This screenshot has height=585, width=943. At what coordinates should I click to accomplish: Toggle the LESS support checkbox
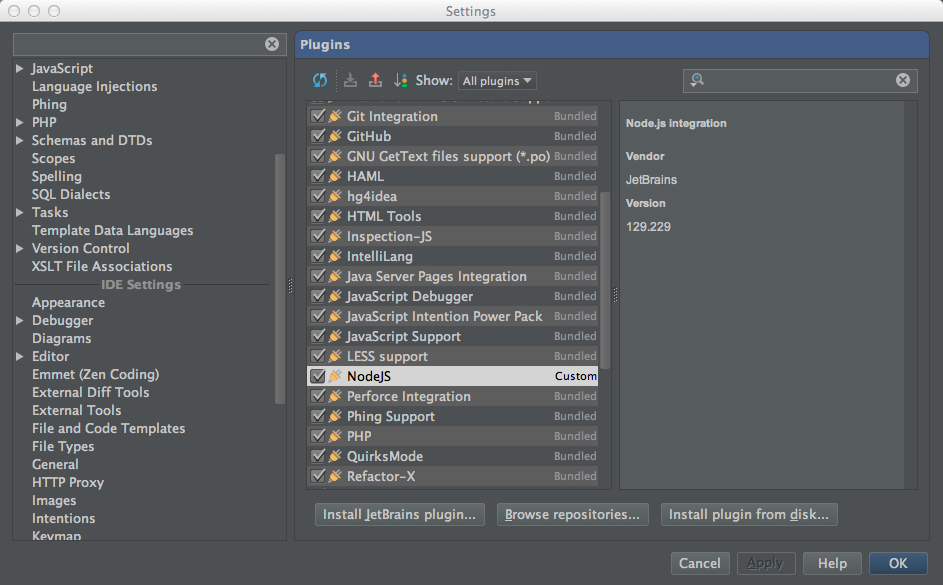pyautogui.click(x=318, y=356)
